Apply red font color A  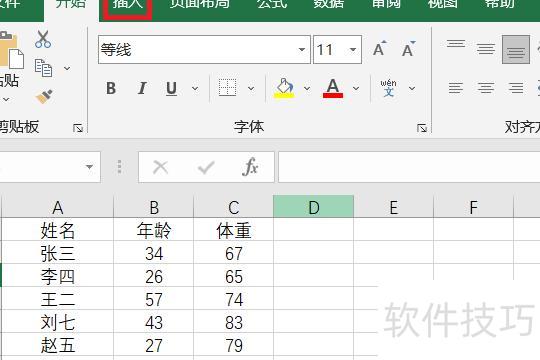point(333,88)
